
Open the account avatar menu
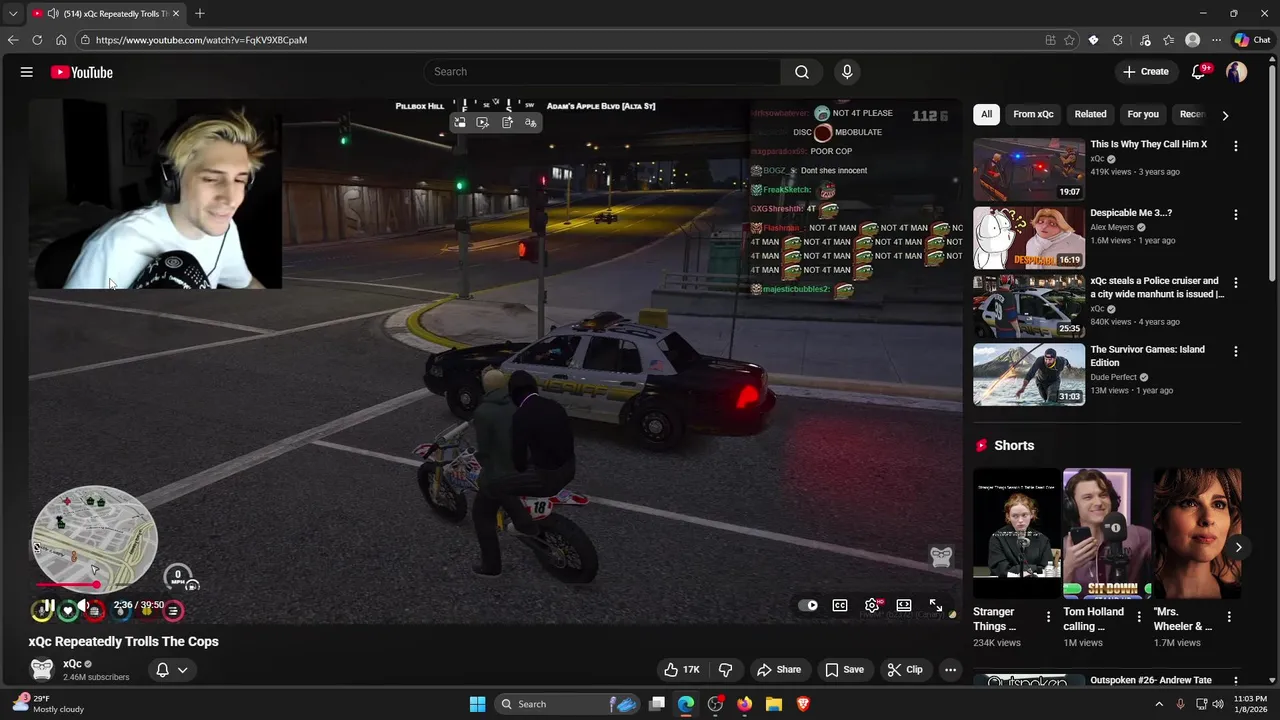pos(1237,72)
